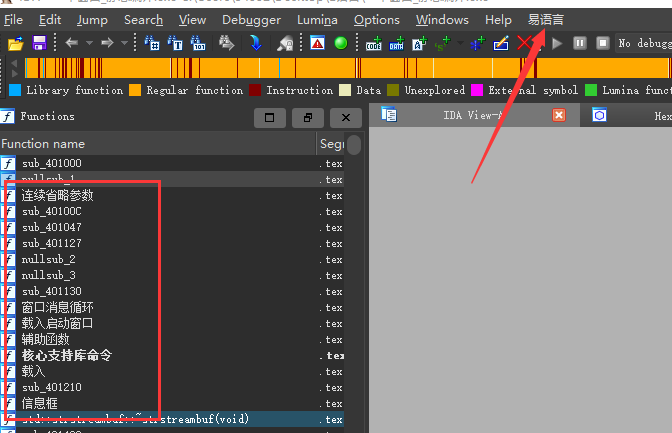The width and height of the screenshot is (672, 433).
Task: Close the Functions panel
Action: click(346, 117)
